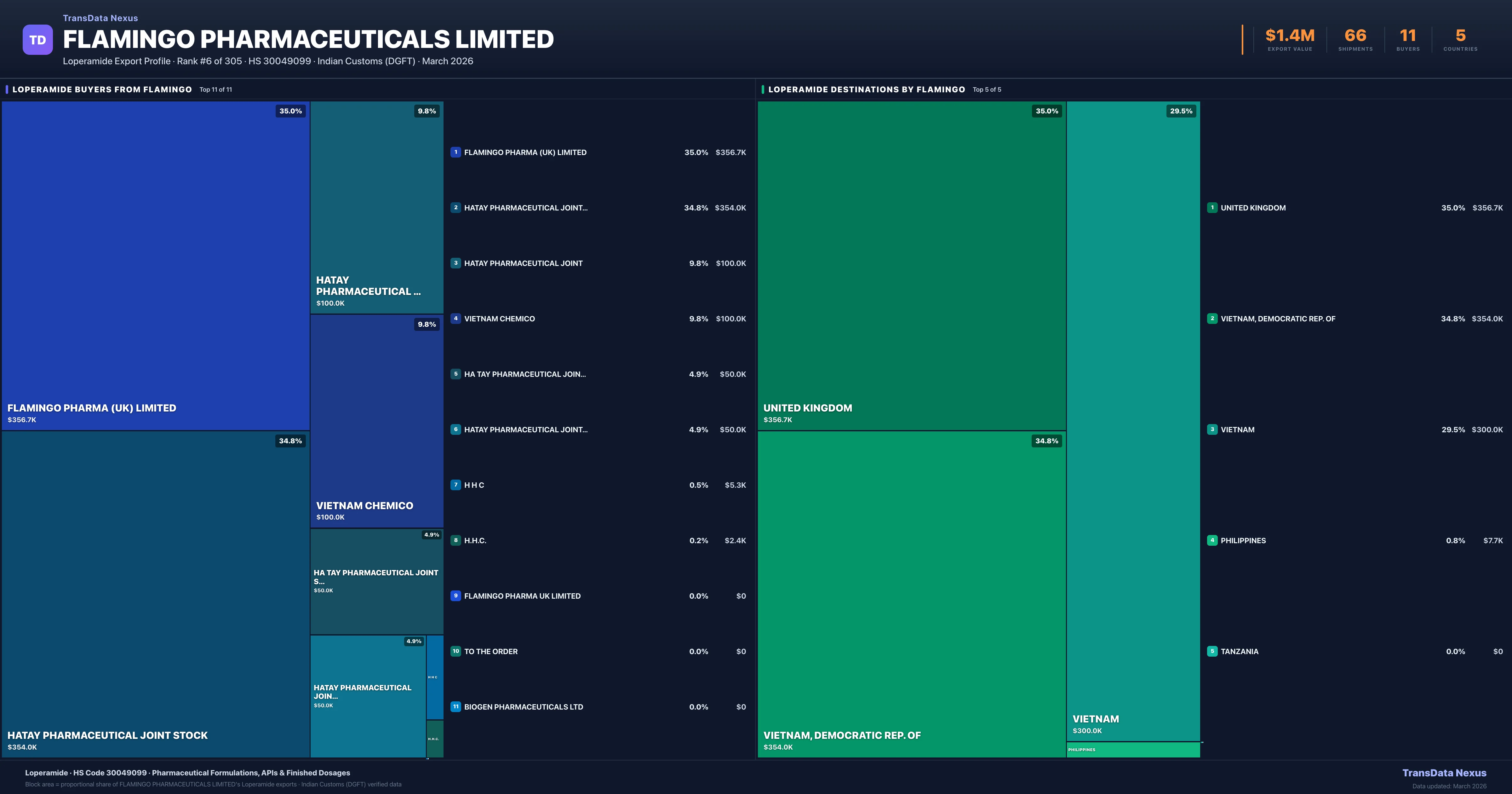Click the purple TD logo icon
1512x794 pixels.
coord(37,40)
